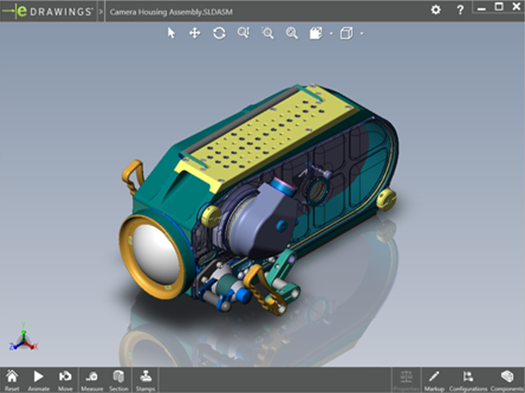Expand the view orientation dropdown arrow

[x=331, y=33]
